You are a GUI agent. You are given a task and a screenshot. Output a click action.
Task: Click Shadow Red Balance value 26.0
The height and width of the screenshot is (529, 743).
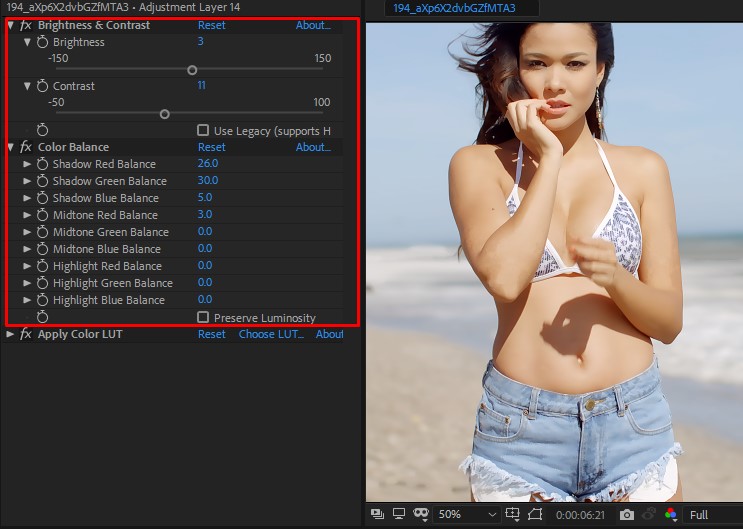coord(208,163)
